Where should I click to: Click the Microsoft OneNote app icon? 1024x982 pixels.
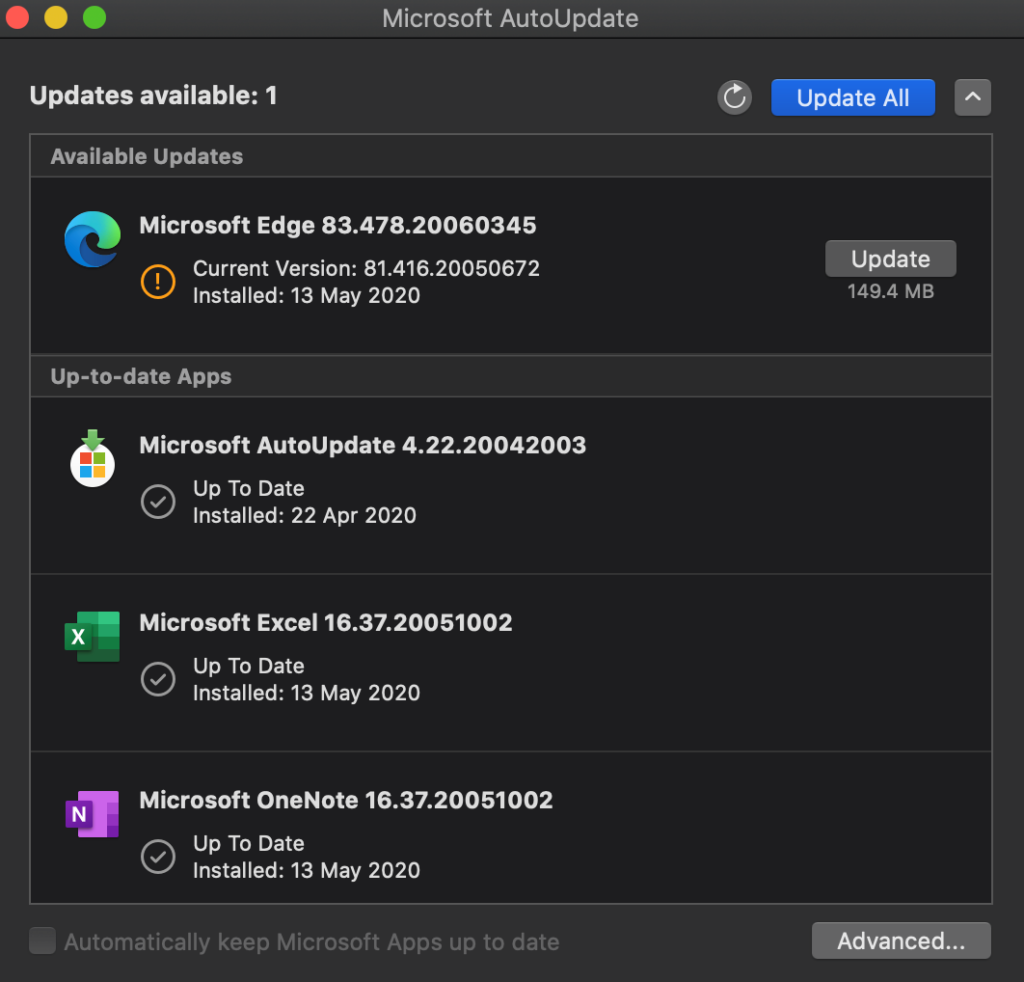pos(92,814)
